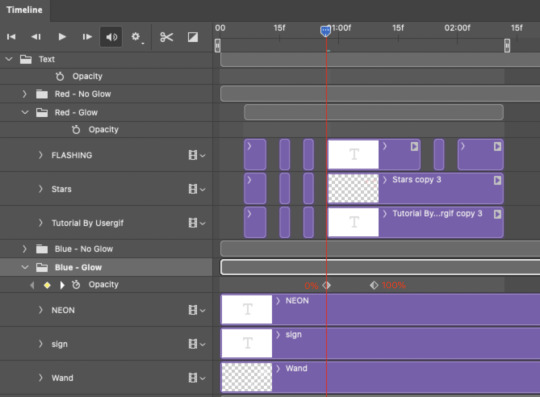The width and height of the screenshot is (540, 397).
Task: Expand the NEON clip options arrow
Action: click(x=278, y=301)
